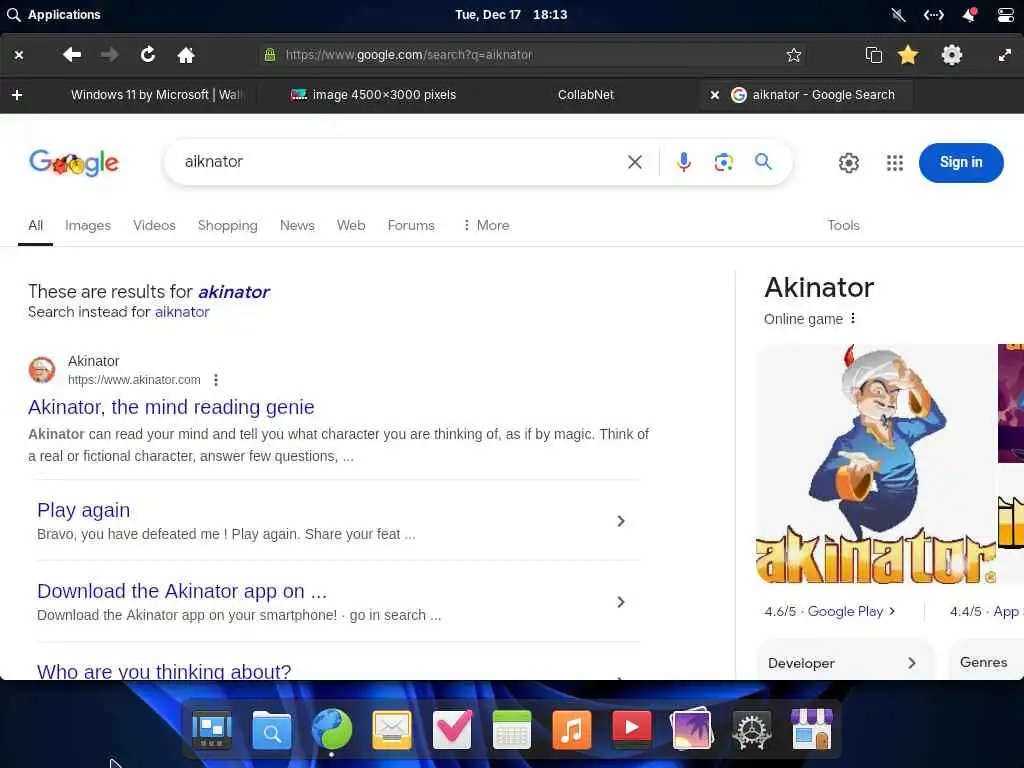This screenshot has width=1024, height=768.
Task: Launch the Files app in the dock
Action: click(x=272, y=729)
